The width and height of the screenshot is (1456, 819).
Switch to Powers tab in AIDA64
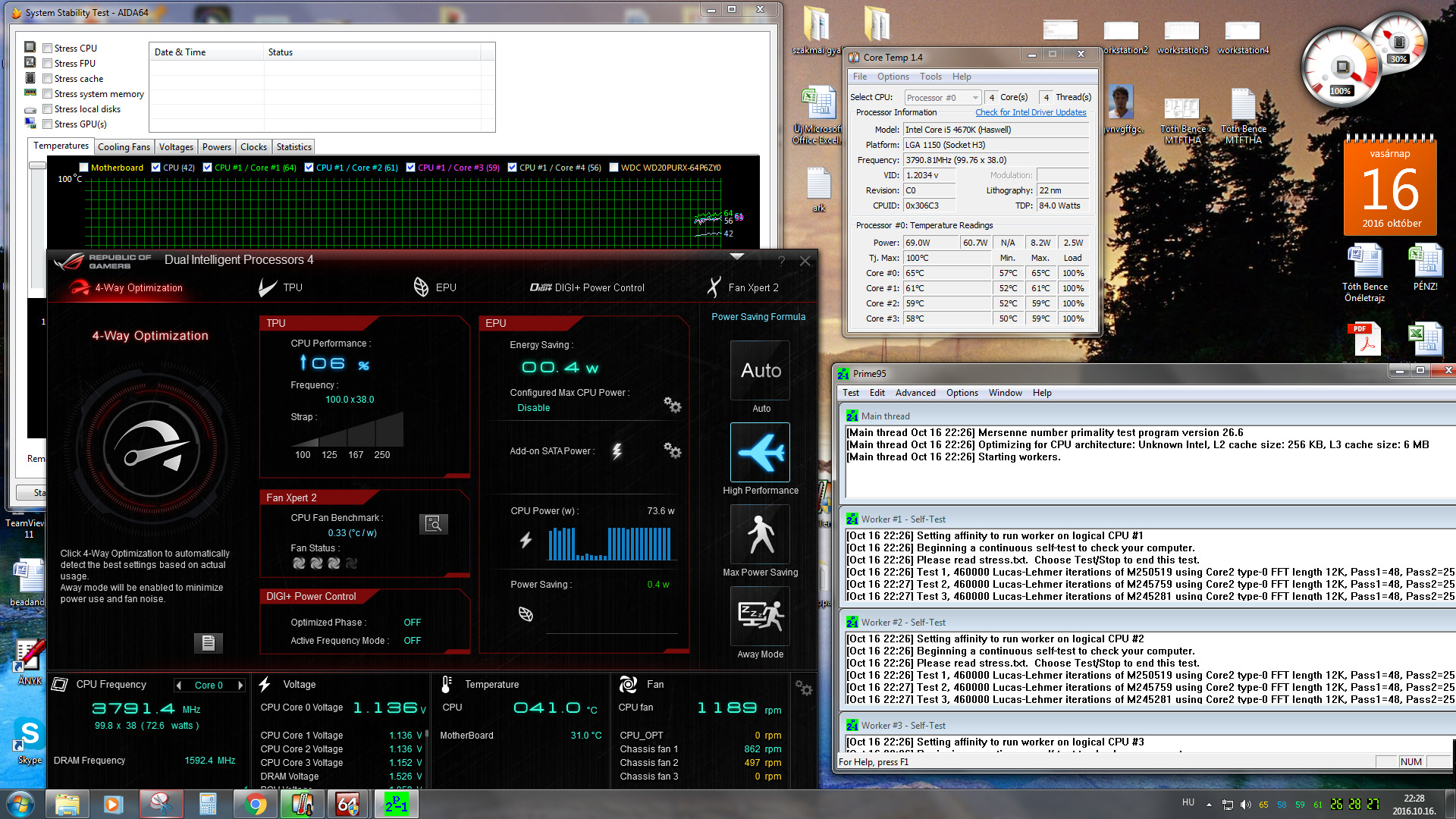click(217, 147)
